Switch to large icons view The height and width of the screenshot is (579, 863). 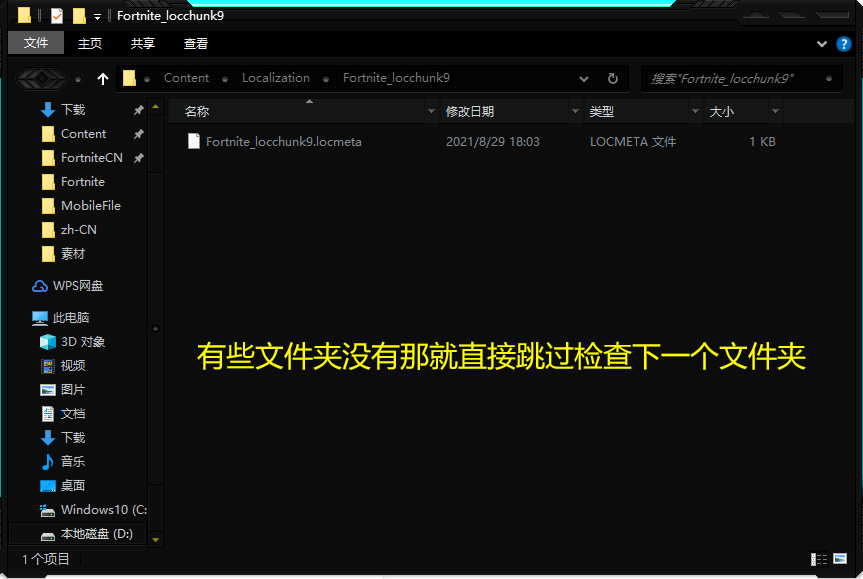coord(840,559)
